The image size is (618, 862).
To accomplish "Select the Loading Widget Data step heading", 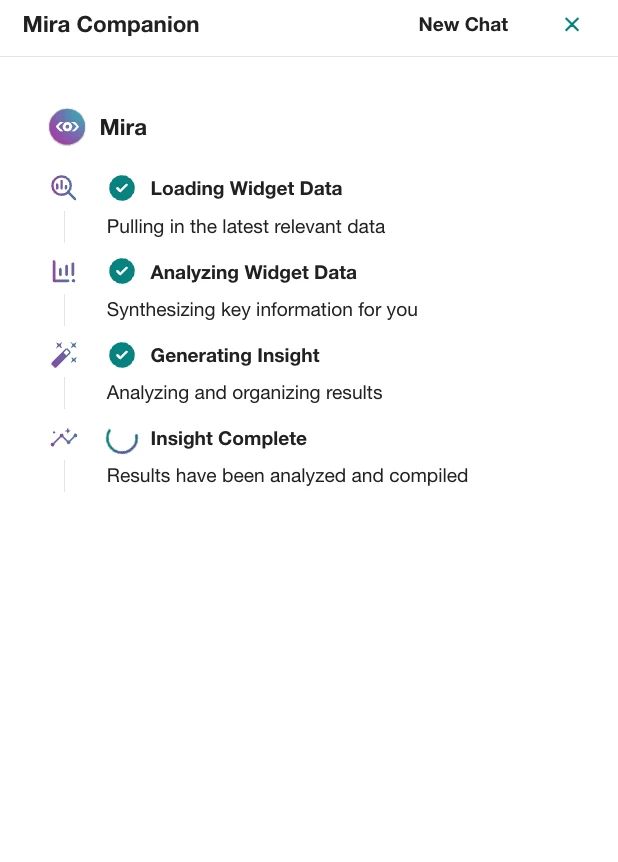I will (x=246, y=189).
